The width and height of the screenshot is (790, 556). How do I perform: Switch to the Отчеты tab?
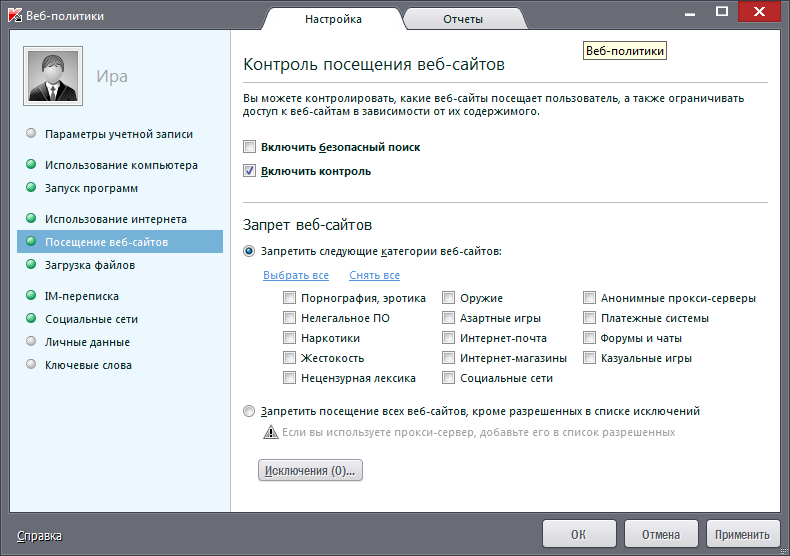(x=463, y=19)
